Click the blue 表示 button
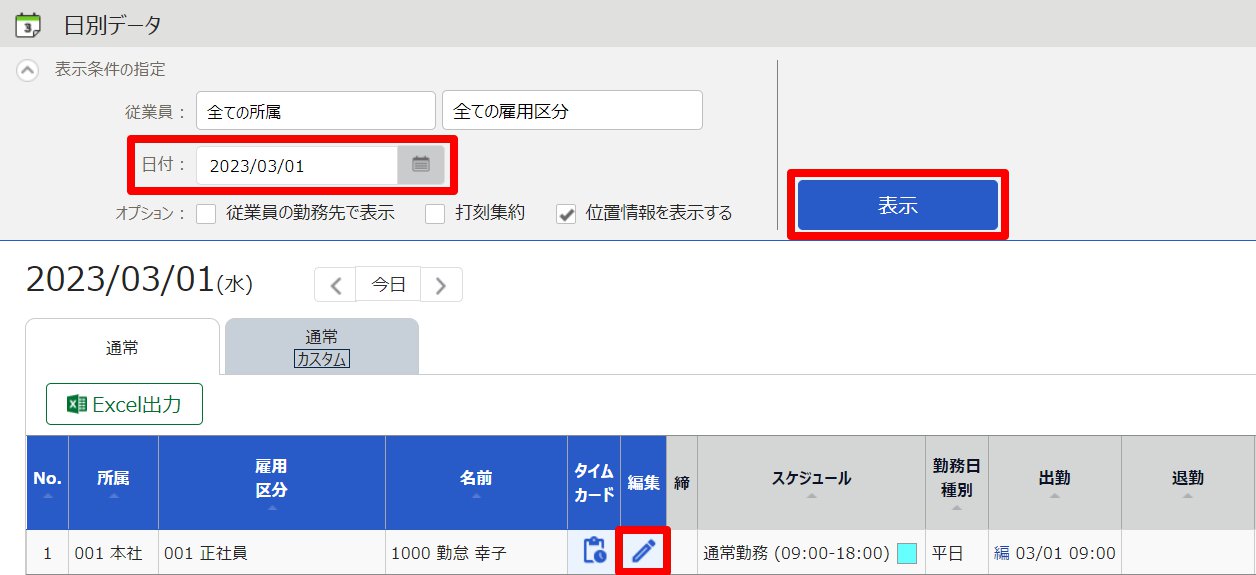This screenshot has width=1256, height=575. pyautogui.click(x=898, y=205)
